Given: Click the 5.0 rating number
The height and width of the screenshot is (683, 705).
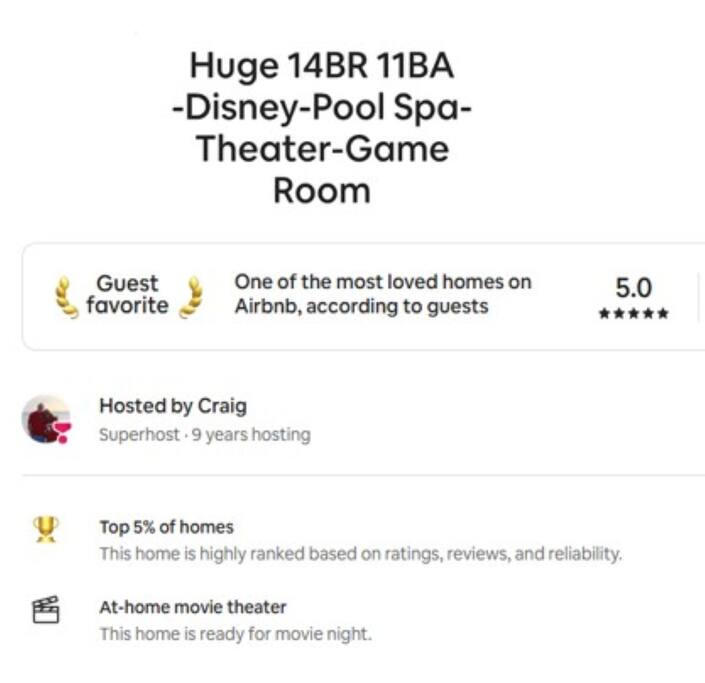Looking at the screenshot, I should pos(633,288).
